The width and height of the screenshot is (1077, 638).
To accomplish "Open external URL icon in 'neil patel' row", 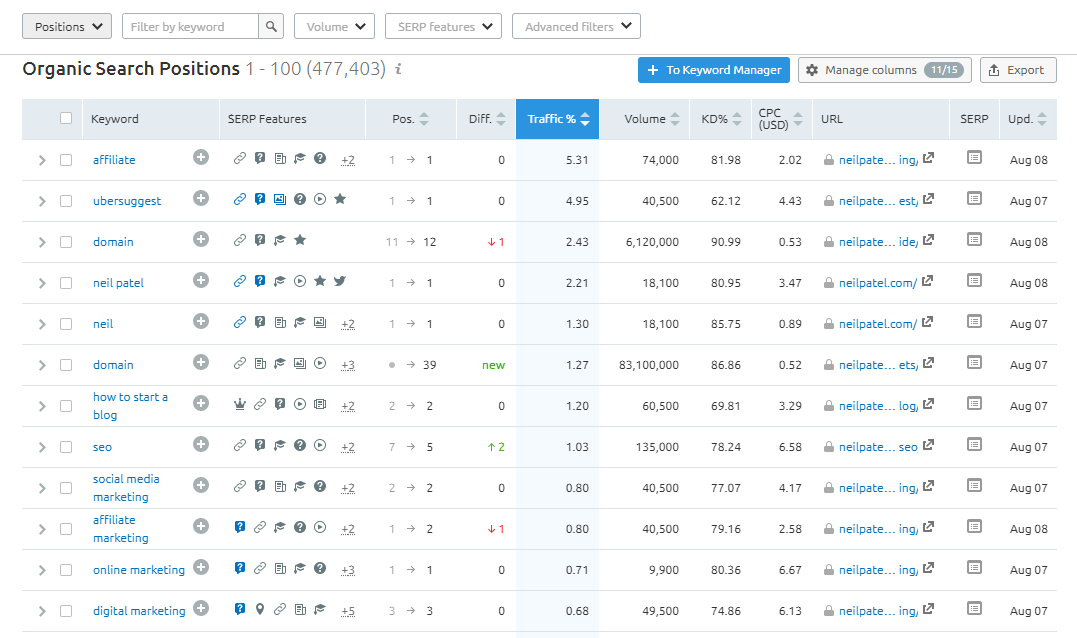I will coord(927,281).
